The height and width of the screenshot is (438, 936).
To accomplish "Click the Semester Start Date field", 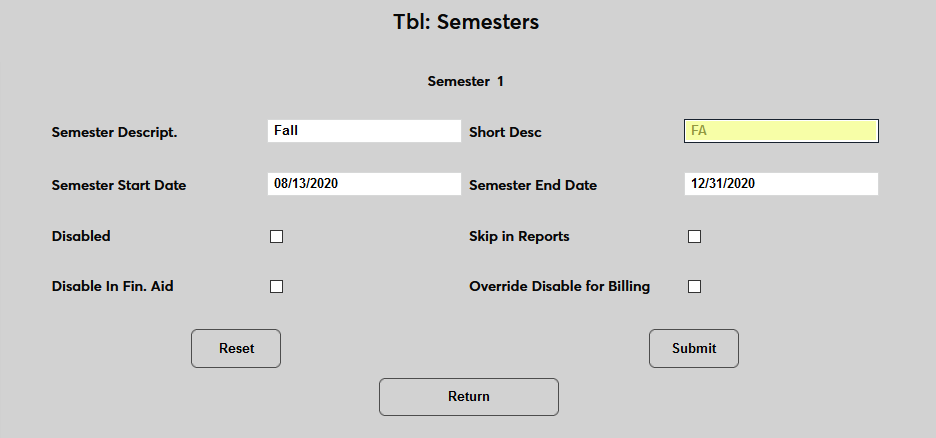I will click(364, 184).
